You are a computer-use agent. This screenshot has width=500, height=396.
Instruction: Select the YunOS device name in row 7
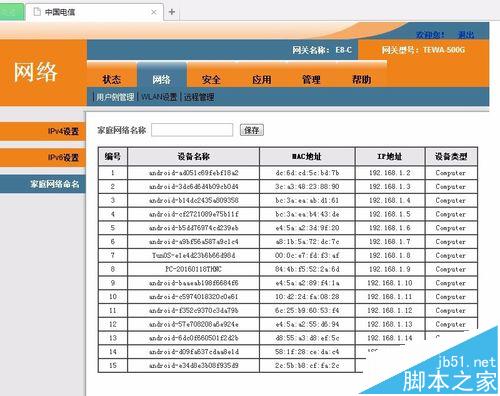pos(194,255)
